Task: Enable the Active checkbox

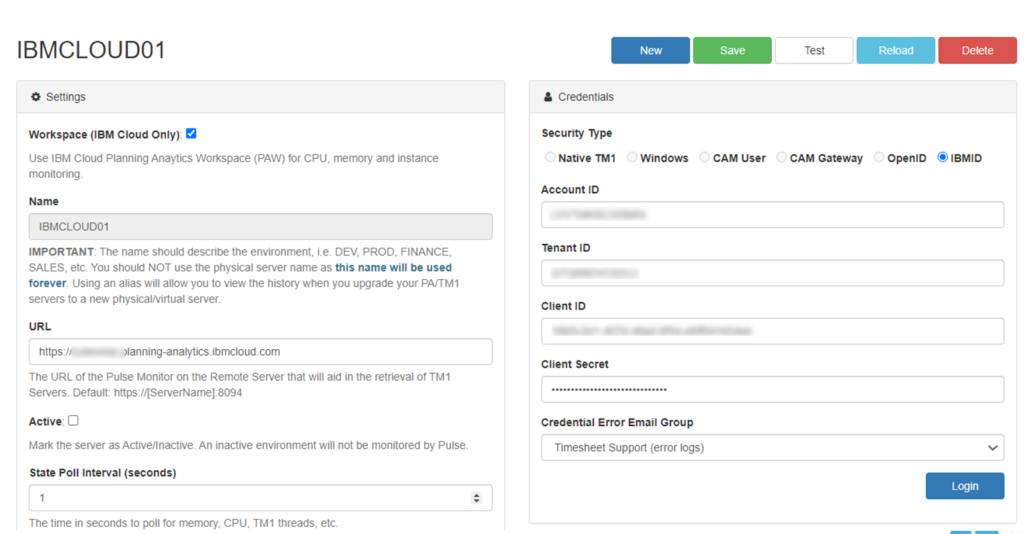Action: (x=73, y=421)
